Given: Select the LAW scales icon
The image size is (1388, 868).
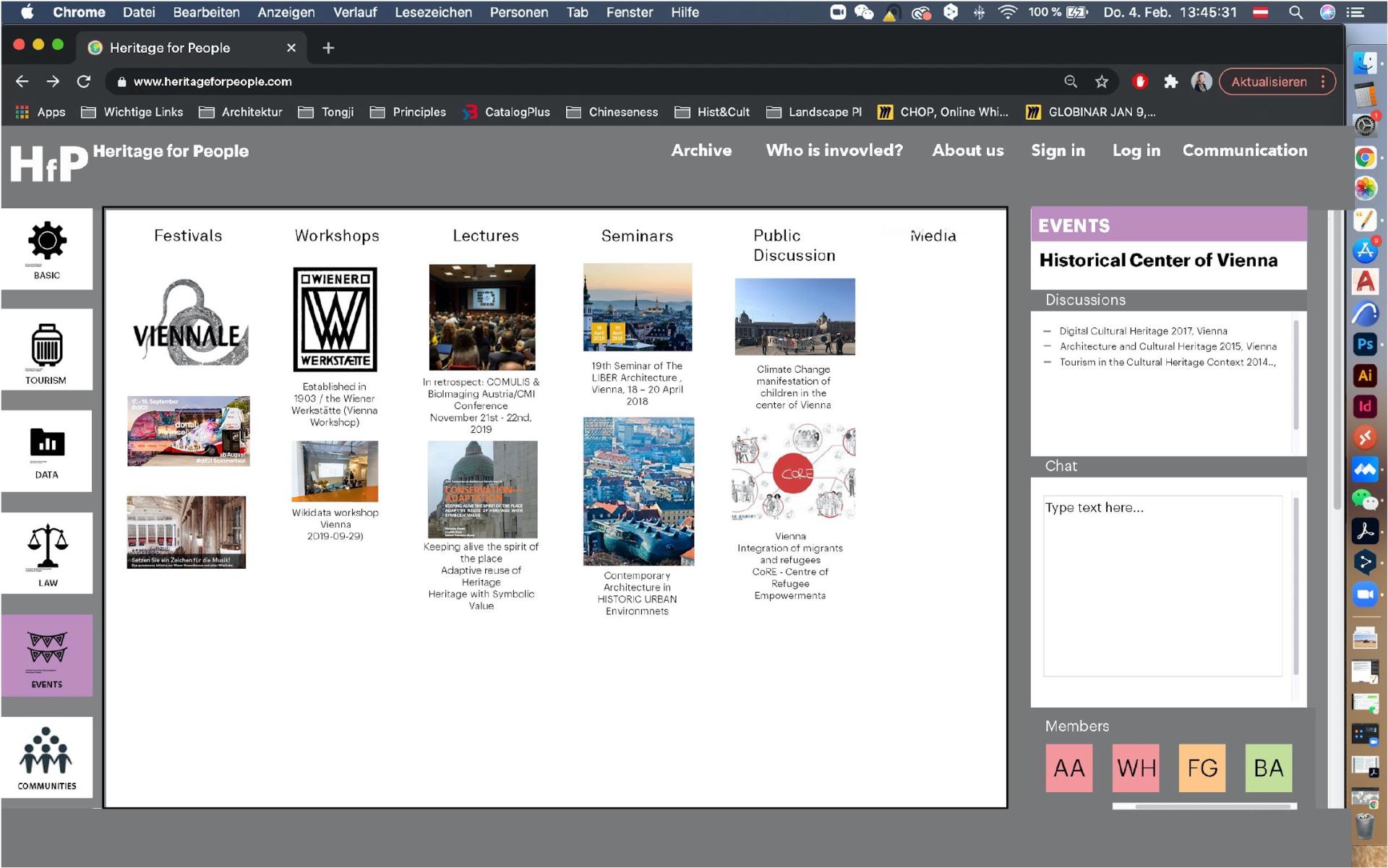Looking at the screenshot, I should point(47,546).
